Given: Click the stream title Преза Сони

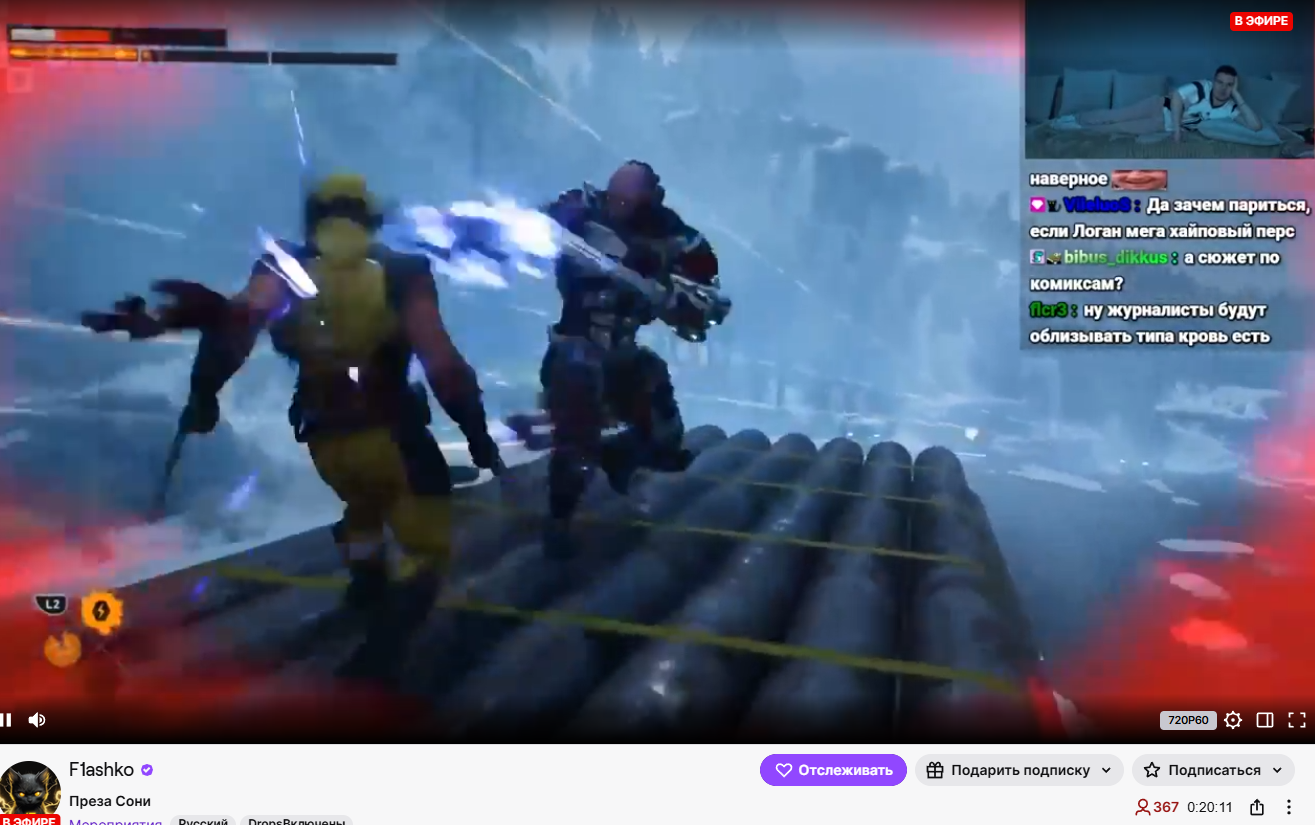Looking at the screenshot, I should (x=110, y=801).
